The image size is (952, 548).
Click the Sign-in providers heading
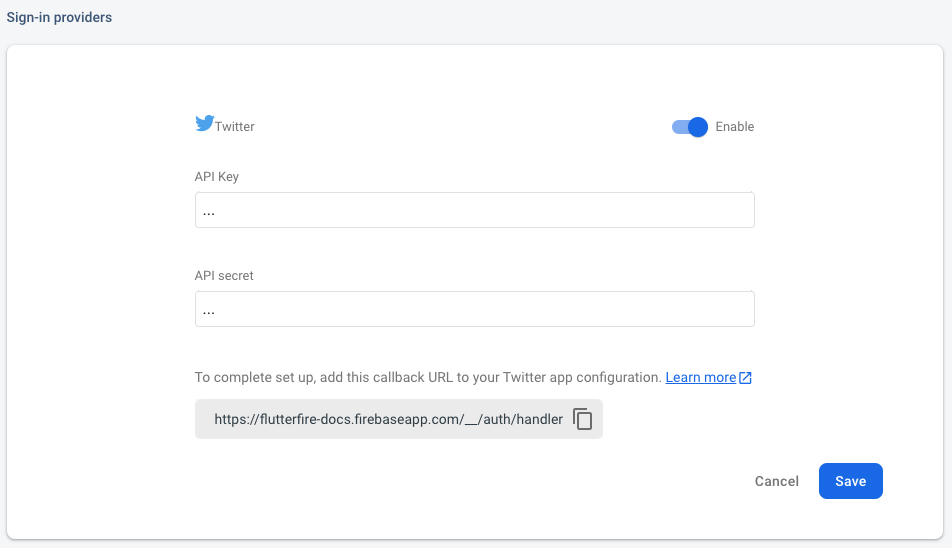pyautogui.click(x=60, y=17)
